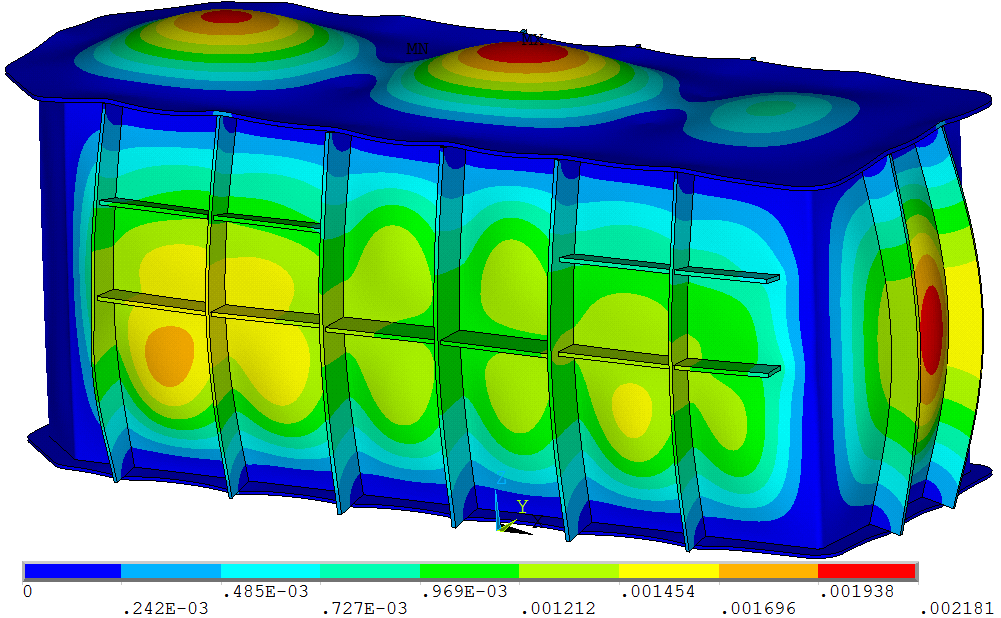Click the Y axis label of the triad
Screen dimensions: 1001x618
point(522,507)
